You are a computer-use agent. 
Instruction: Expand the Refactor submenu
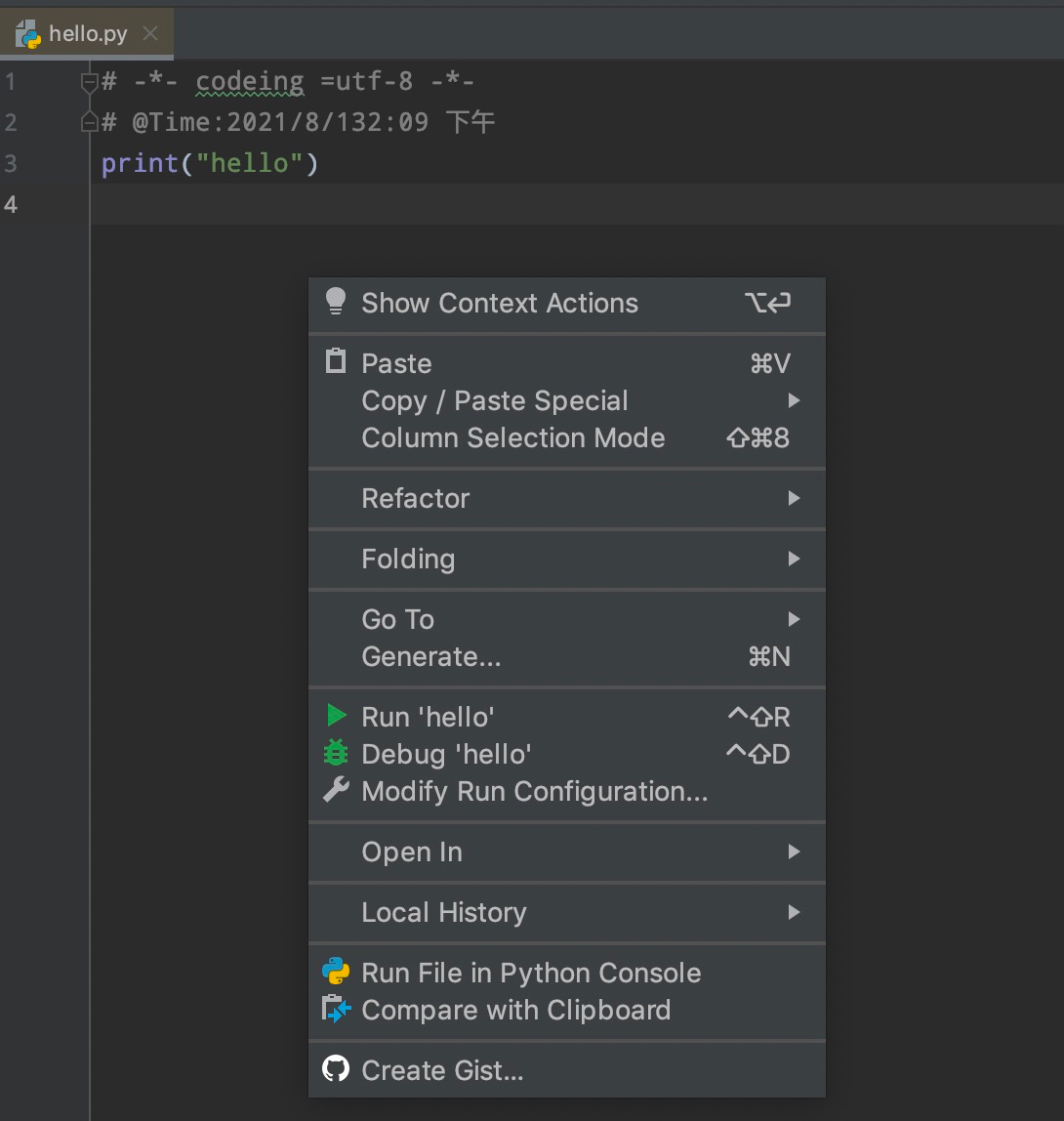(416, 498)
